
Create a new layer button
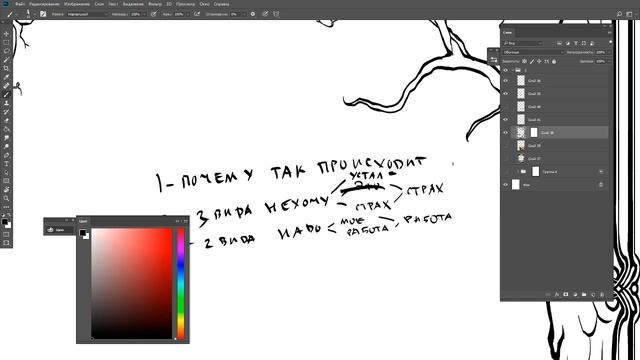click(593, 294)
